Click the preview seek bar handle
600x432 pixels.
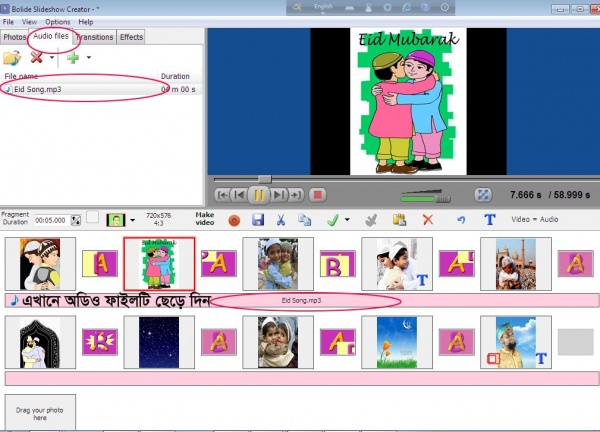pyautogui.click(x=264, y=179)
